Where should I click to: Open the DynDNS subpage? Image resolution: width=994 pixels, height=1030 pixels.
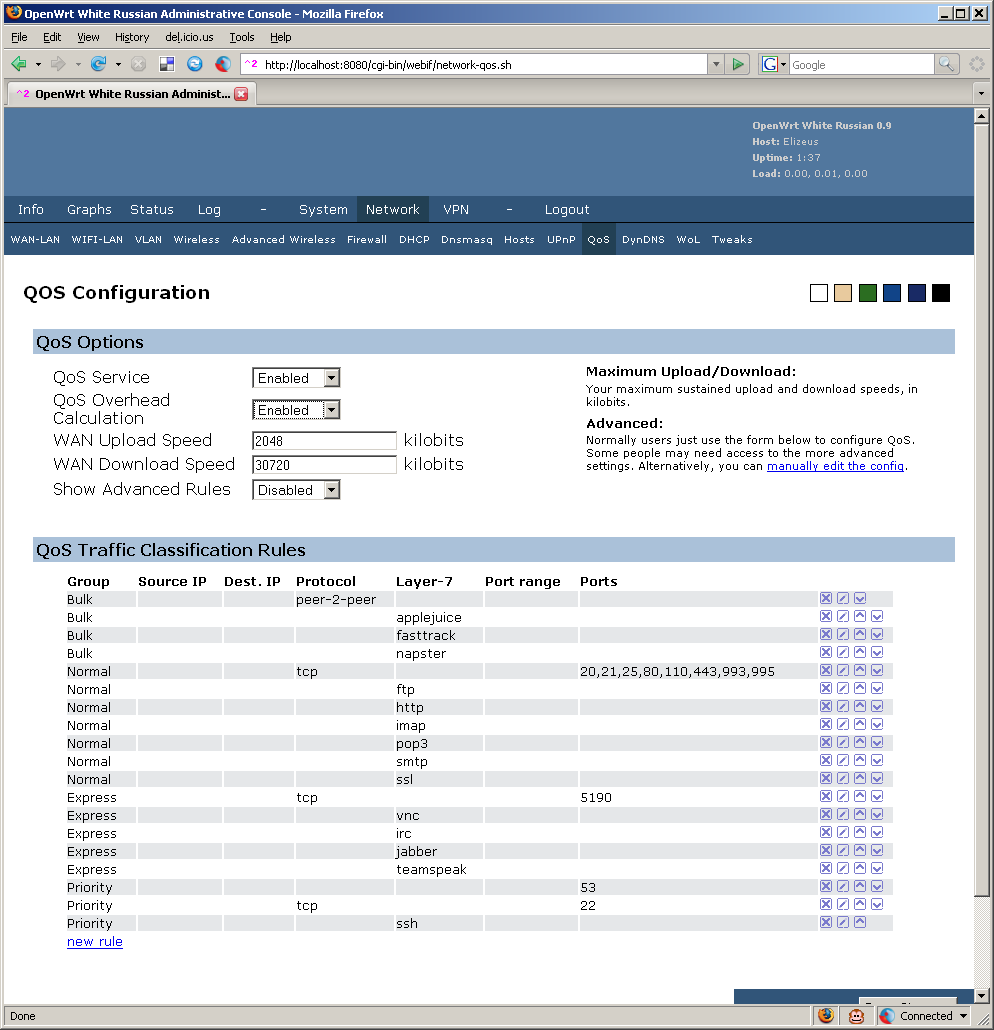pos(643,240)
